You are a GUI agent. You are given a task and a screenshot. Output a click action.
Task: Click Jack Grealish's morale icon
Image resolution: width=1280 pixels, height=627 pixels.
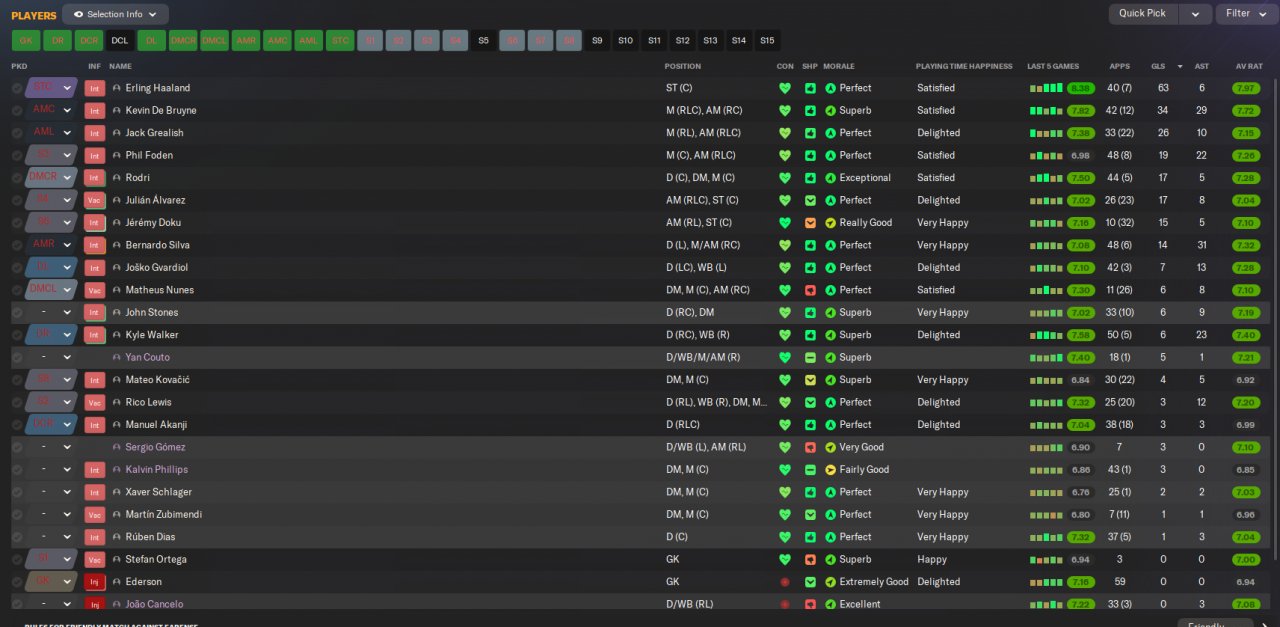click(x=830, y=133)
